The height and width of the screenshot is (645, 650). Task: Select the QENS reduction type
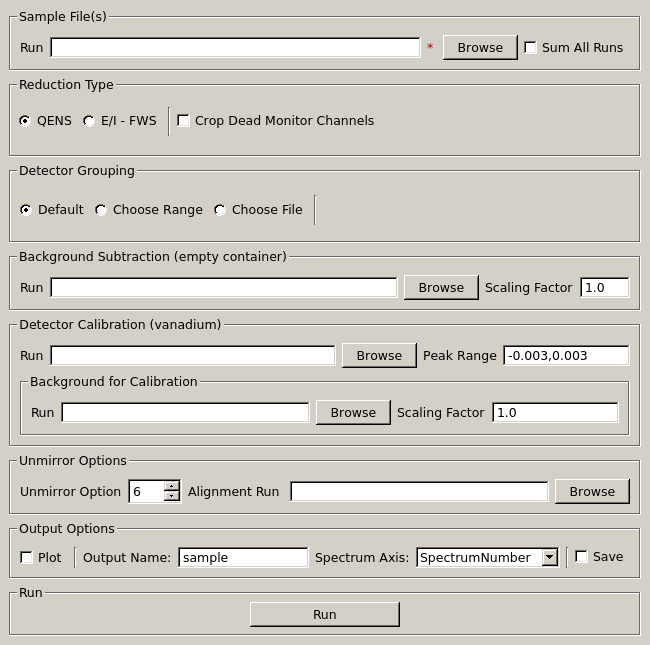point(26,121)
